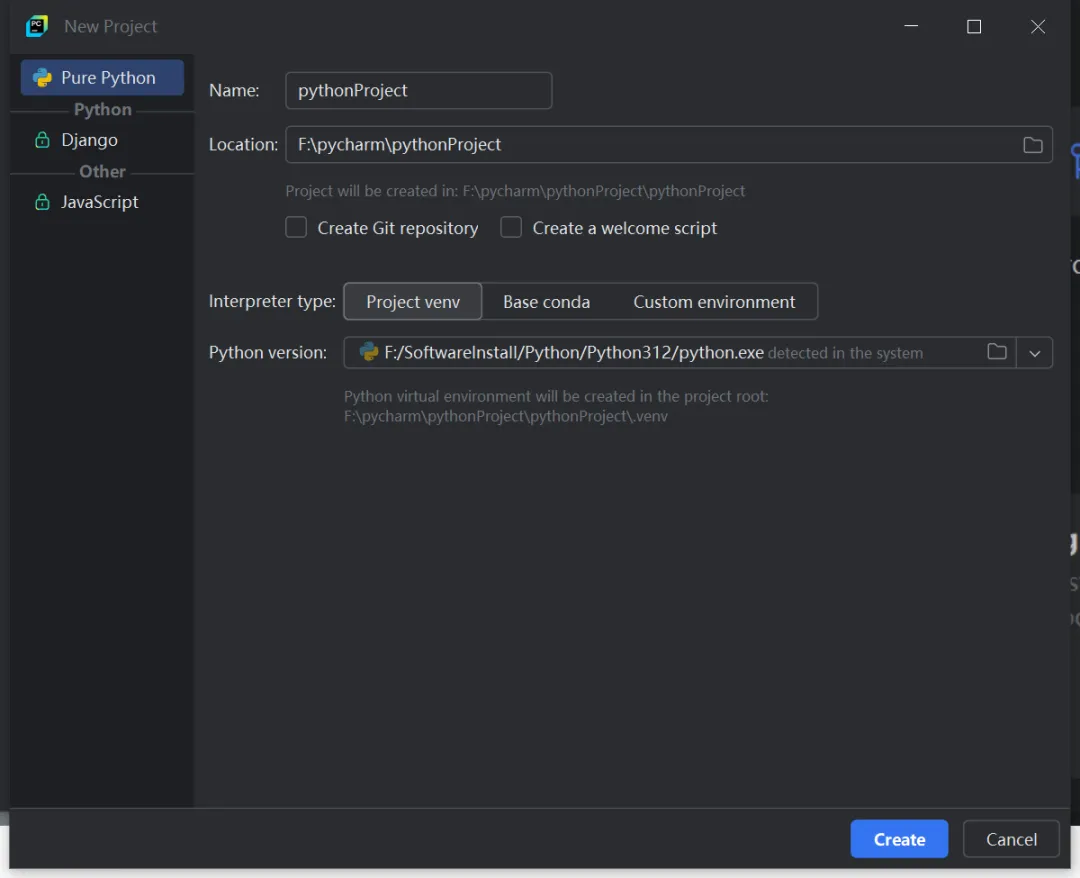The height and width of the screenshot is (878, 1080).
Task: Expand Python version dropdown arrow
Action: [1035, 353]
